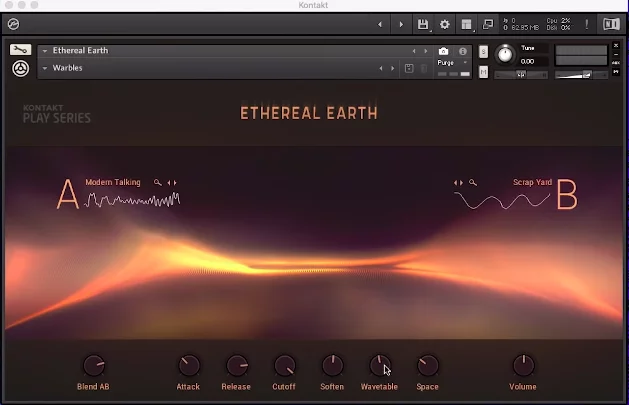Click the "ETHEREAL EARTH" title text

308,113
